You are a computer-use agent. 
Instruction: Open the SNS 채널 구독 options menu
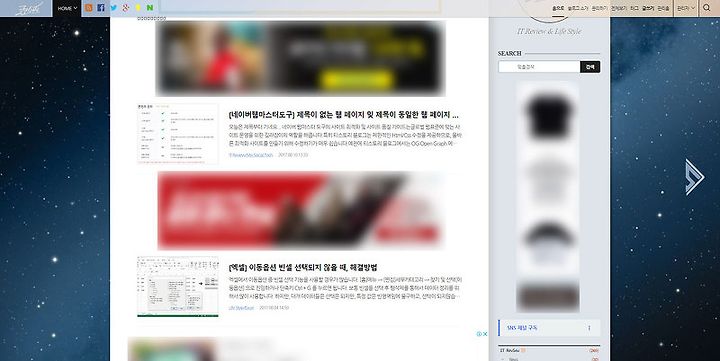tap(589, 328)
